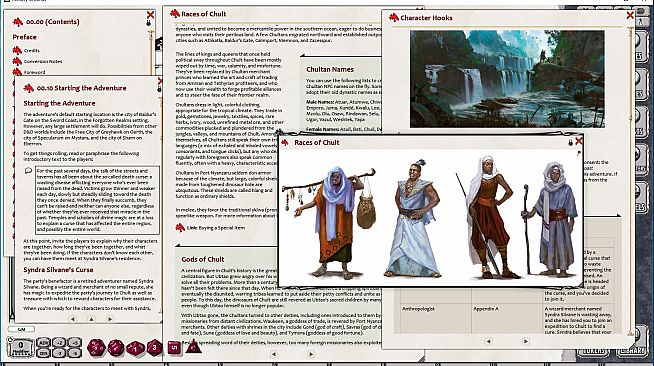Click the Gods of Chult heading
This screenshot has width=654, height=366.
[203, 259]
